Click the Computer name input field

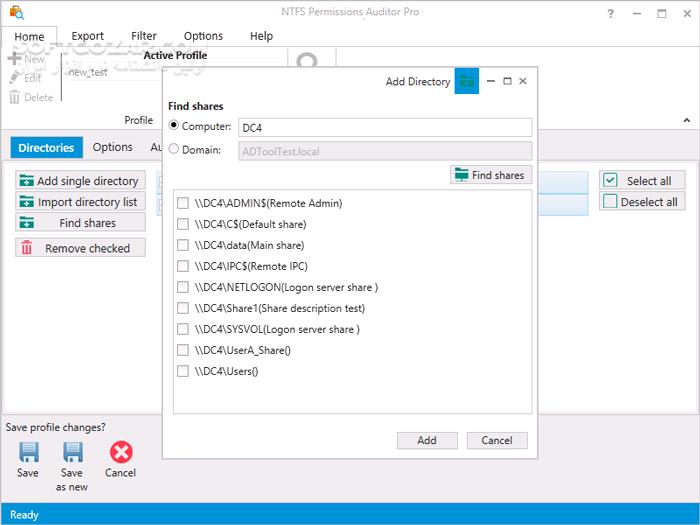click(x=385, y=127)
